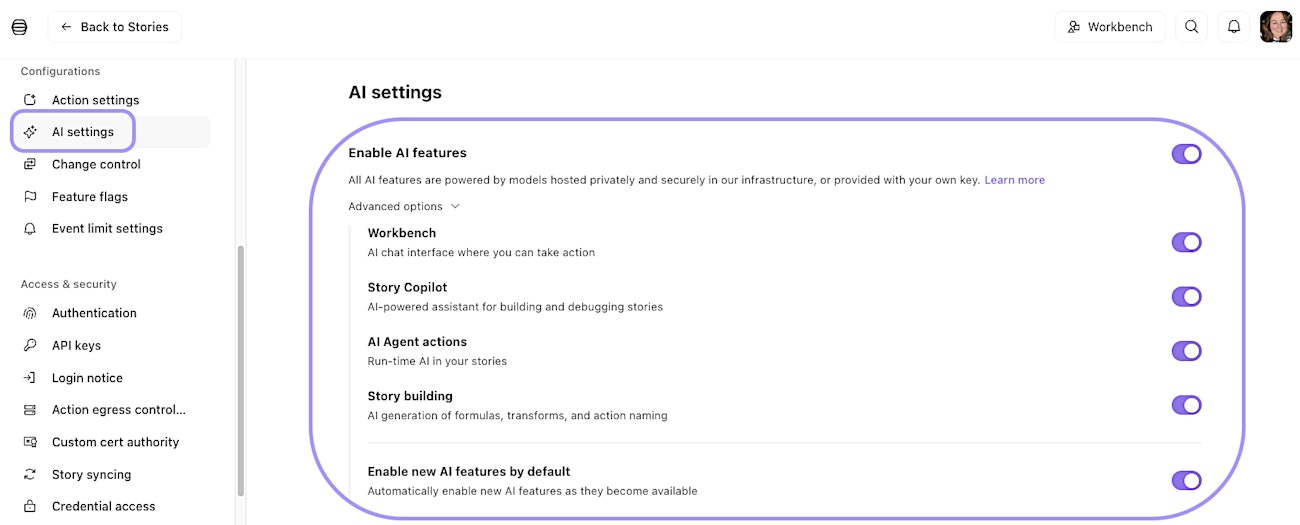Open Action settings in sidebar
The height and width of the screenshot is (525, 1300).
click(x=95, y=100)
